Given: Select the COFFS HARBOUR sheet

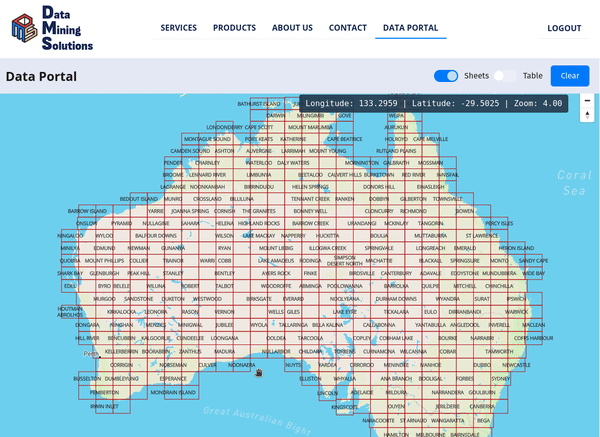Looking at the screenshot, I should (533, 338).
